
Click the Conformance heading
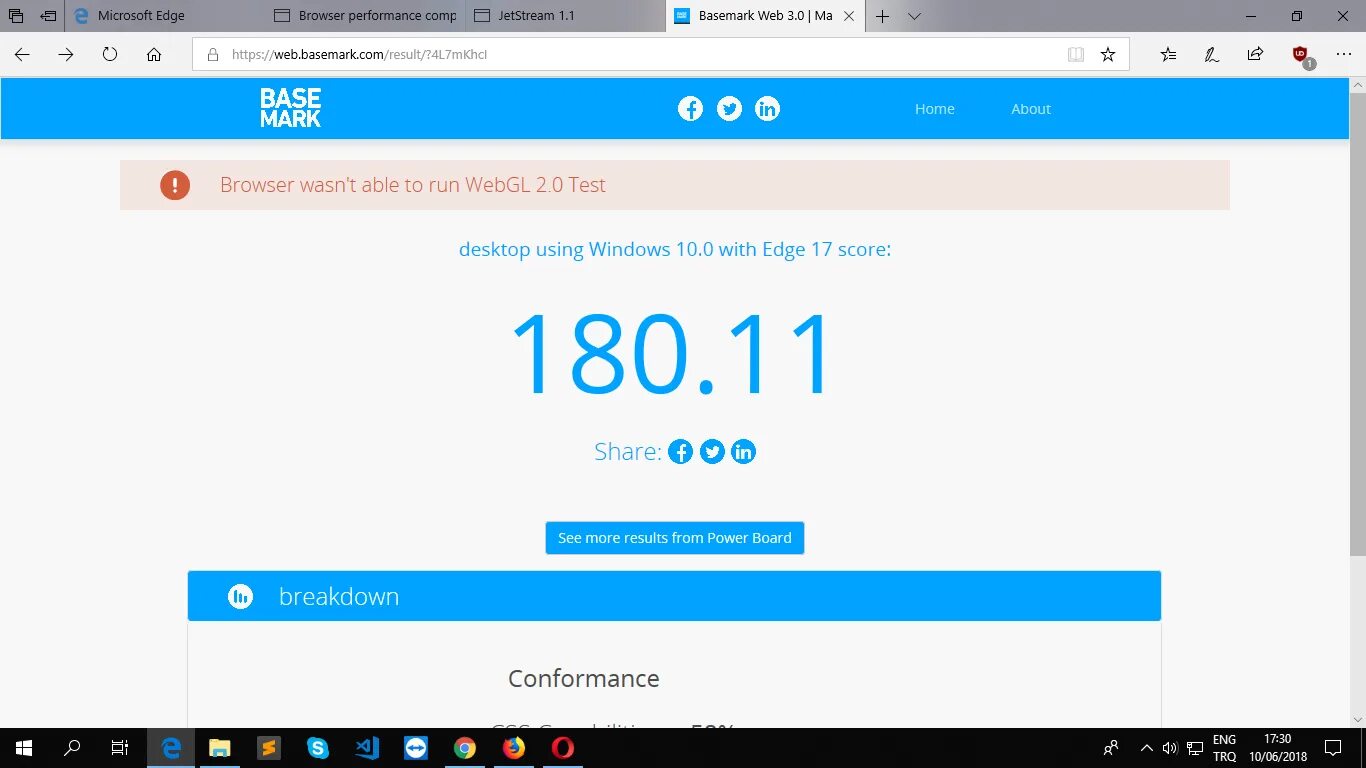pyautogui.click(x=584, y=678)
